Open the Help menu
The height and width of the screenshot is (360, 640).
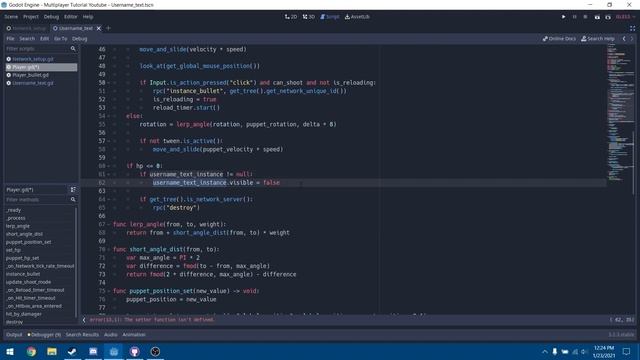point(88,17)
